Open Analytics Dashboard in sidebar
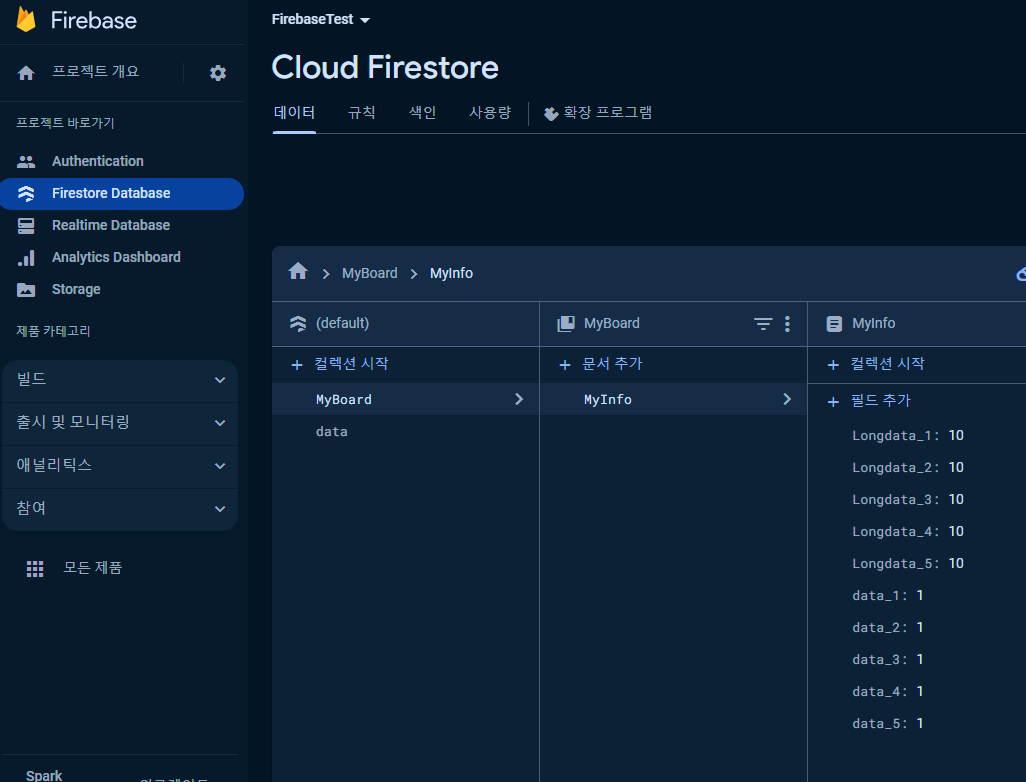Image resolution: width=1026 pixels, height=782 pixels. click(122, 257)
